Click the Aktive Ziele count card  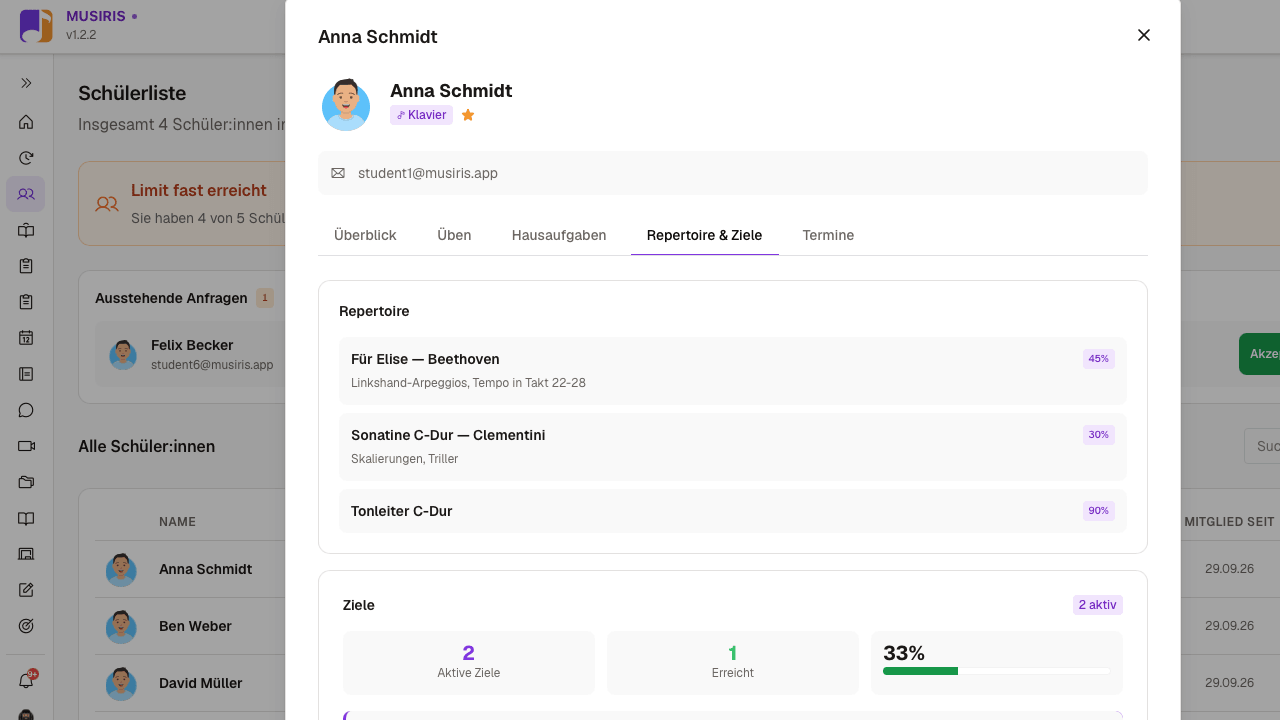[x=469, y=662]
